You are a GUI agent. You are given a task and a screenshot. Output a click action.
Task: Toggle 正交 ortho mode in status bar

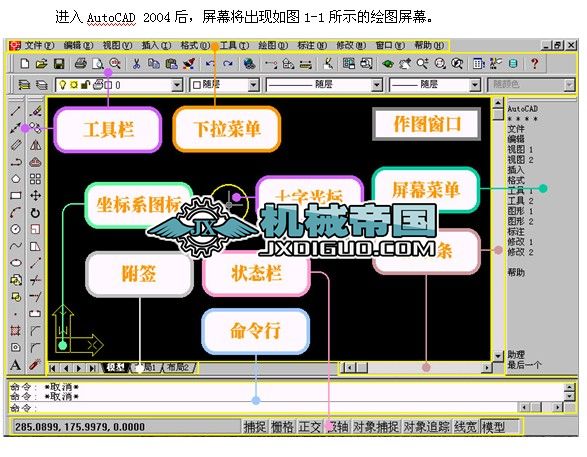tap(309, 427)
